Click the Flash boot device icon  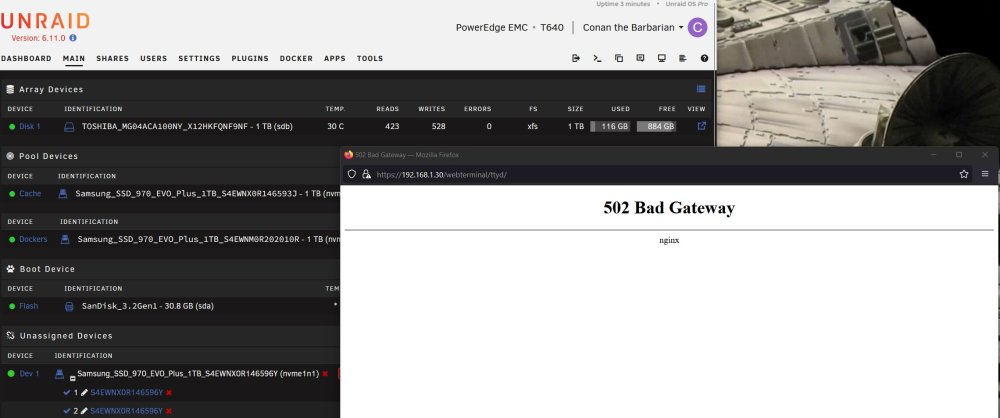(70, 306)
